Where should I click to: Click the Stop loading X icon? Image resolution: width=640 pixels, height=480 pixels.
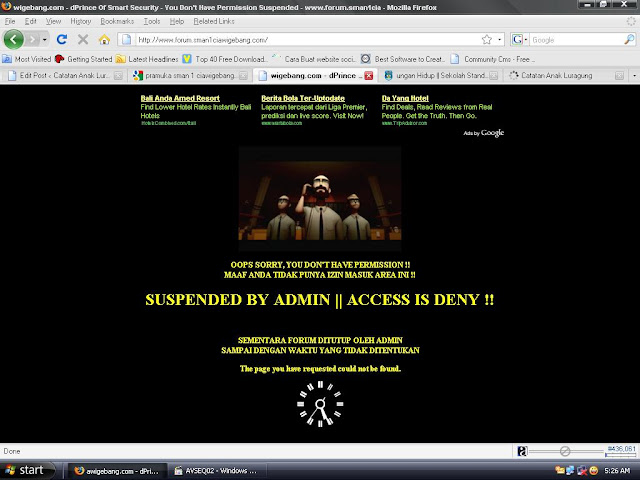pos(83,40)
